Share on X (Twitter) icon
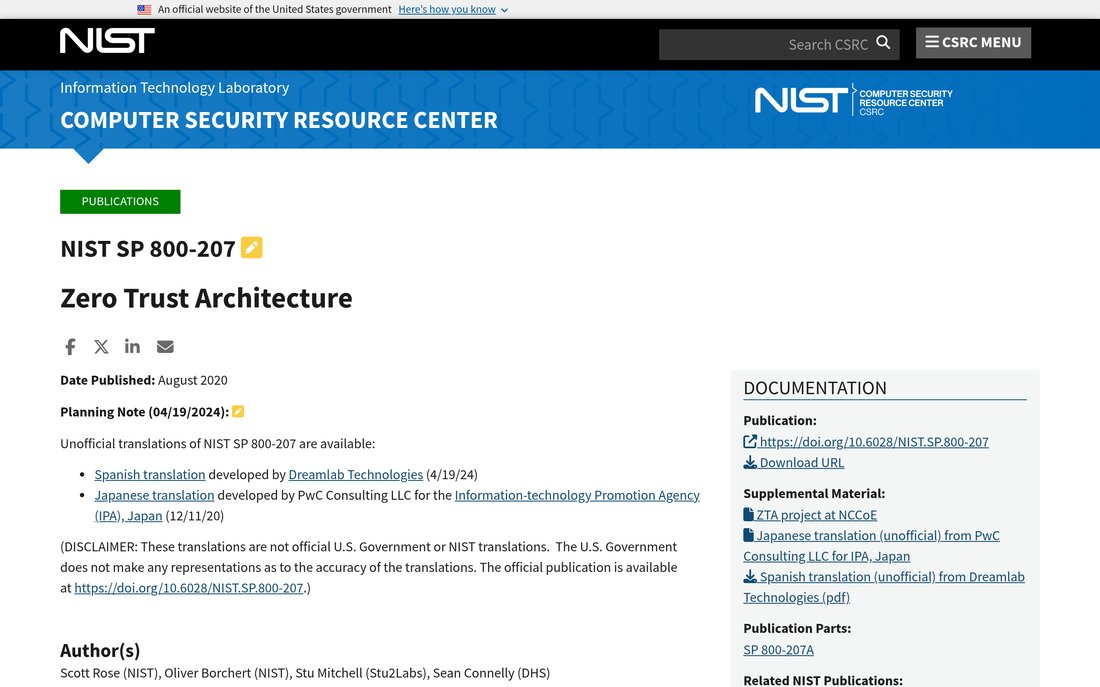 tap(101, 347)
